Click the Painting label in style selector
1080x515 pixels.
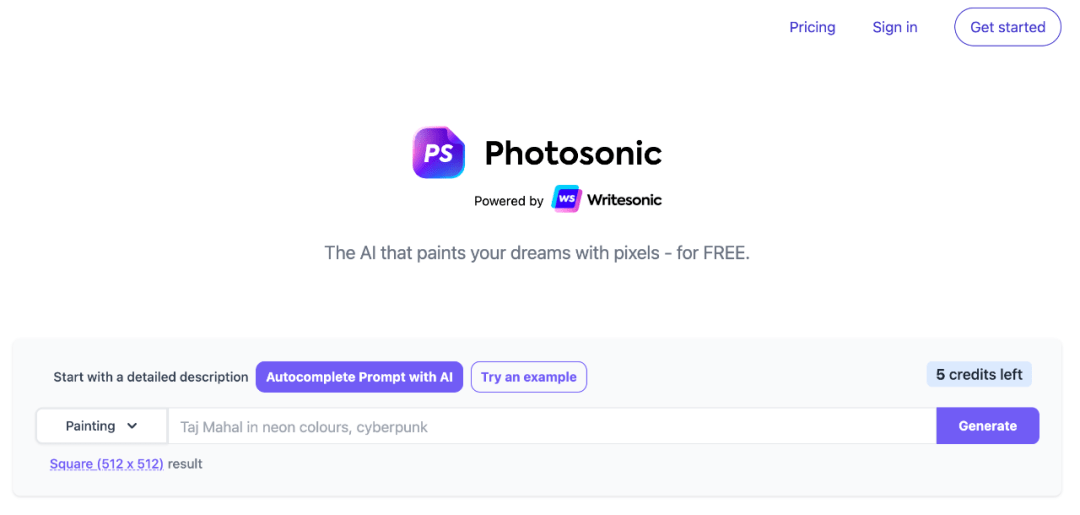(x=90, y=426)
